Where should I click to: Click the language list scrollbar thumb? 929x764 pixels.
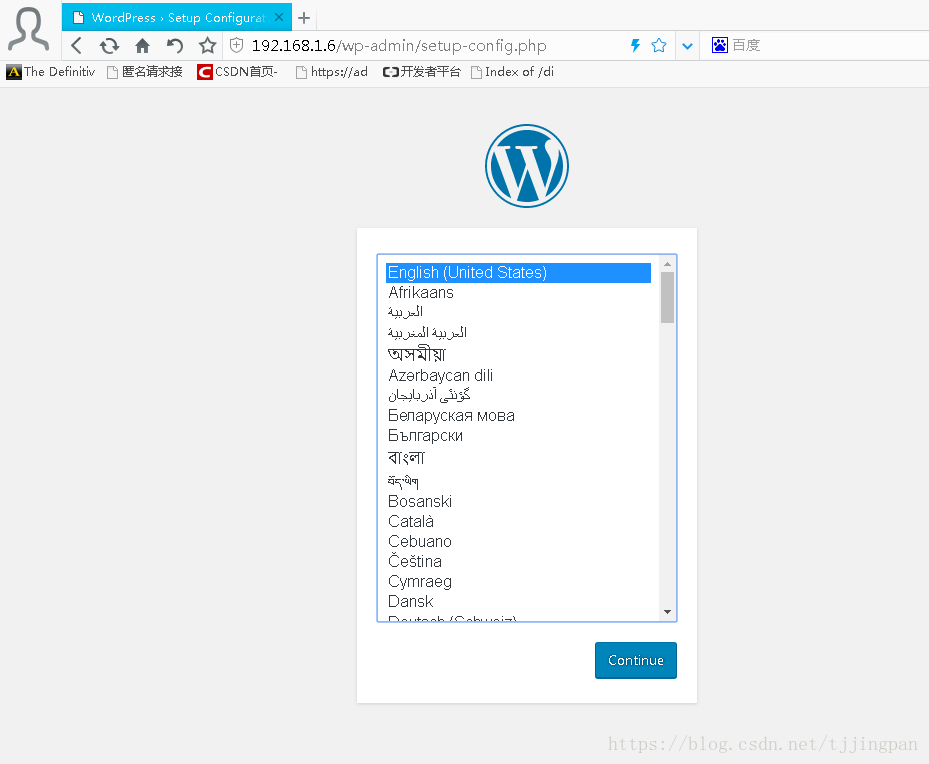[x=667, y=297]
